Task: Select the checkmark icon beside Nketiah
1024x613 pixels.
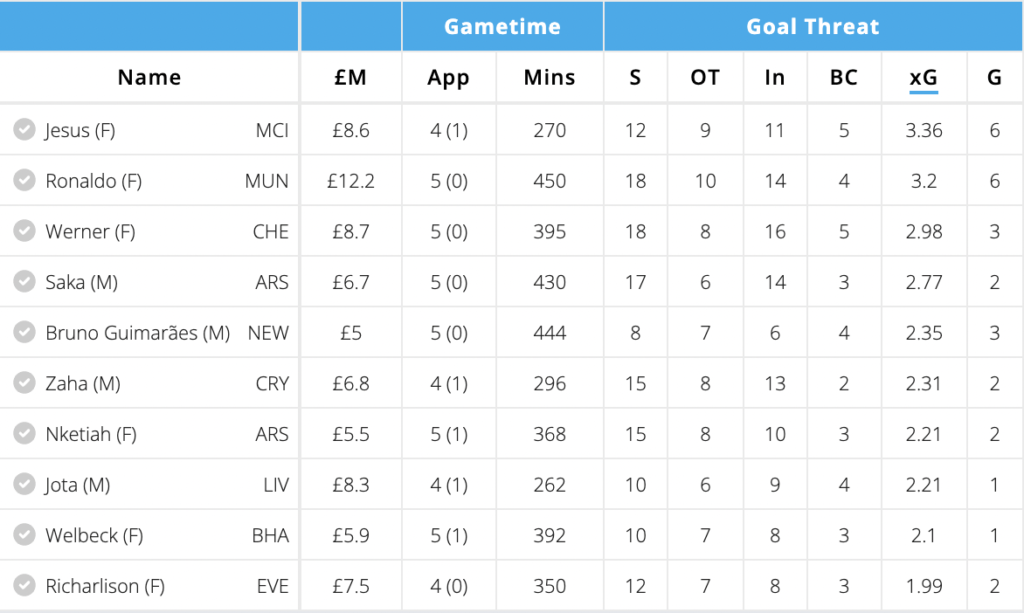Action: pos(24,434)
